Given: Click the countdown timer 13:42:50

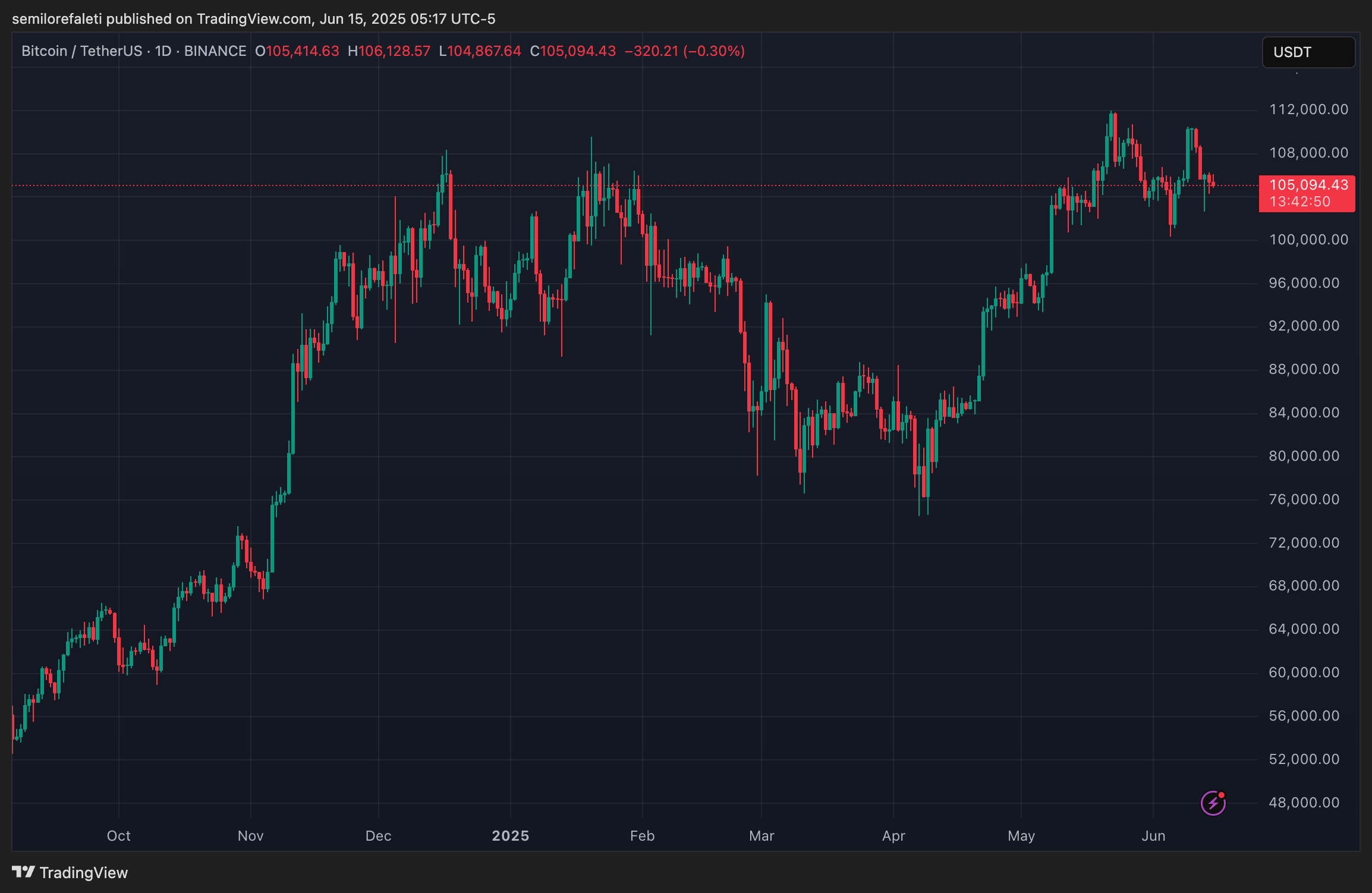Looking at the screenshot, I should pos(1300,202).
